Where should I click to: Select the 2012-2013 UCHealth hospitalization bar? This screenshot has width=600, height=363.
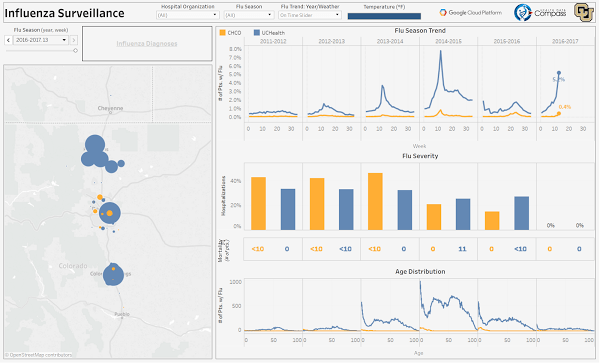(346, 210)
